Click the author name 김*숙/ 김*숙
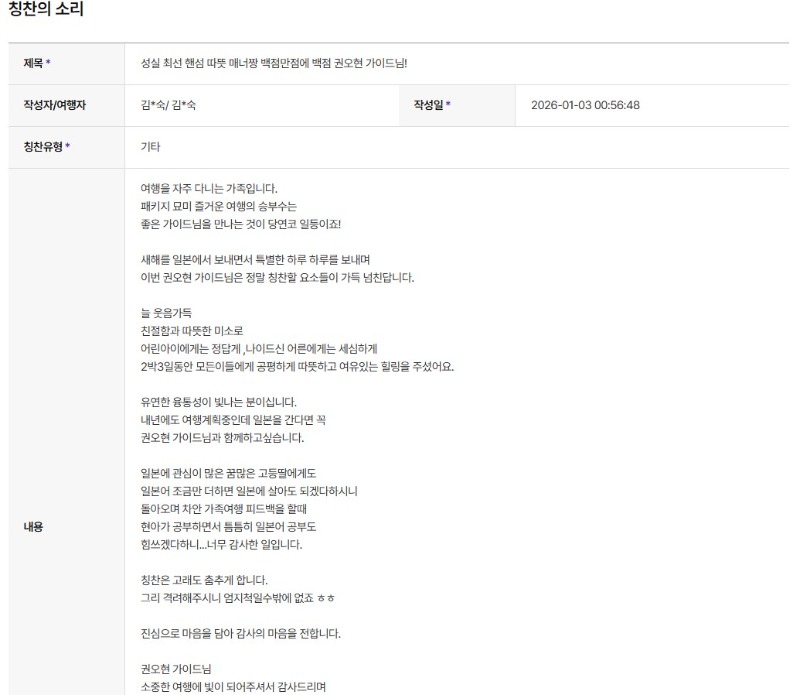 168,105
